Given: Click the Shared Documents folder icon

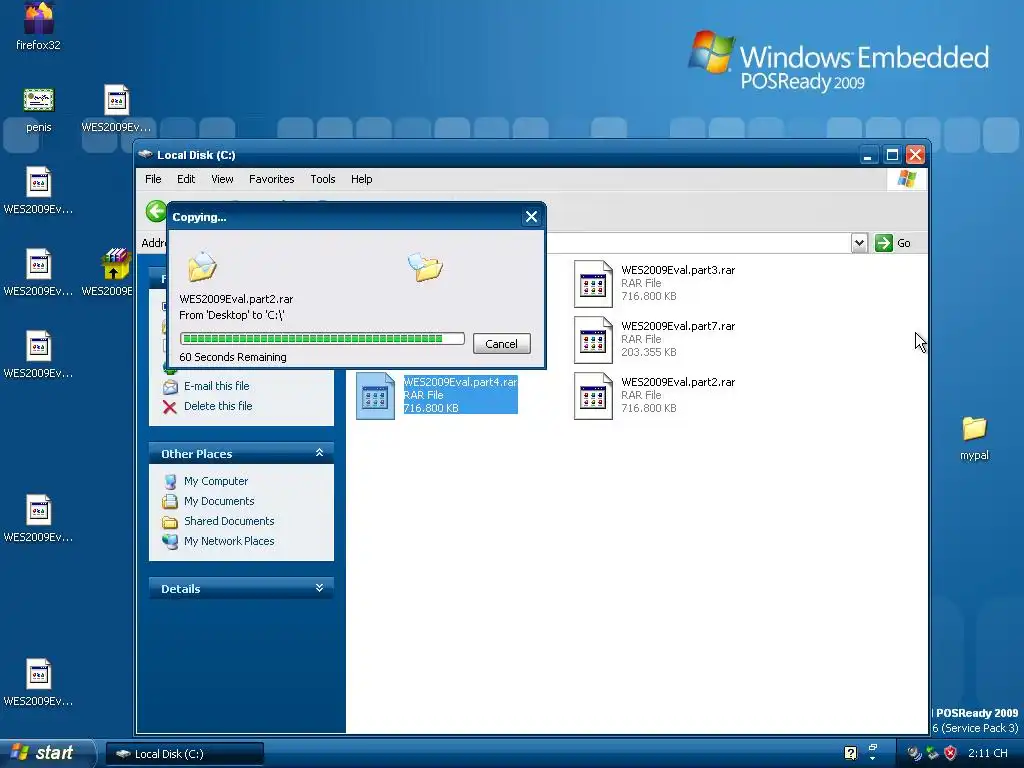Looking at the screenshot, I should pyautogui.click(x=170, y=522).
